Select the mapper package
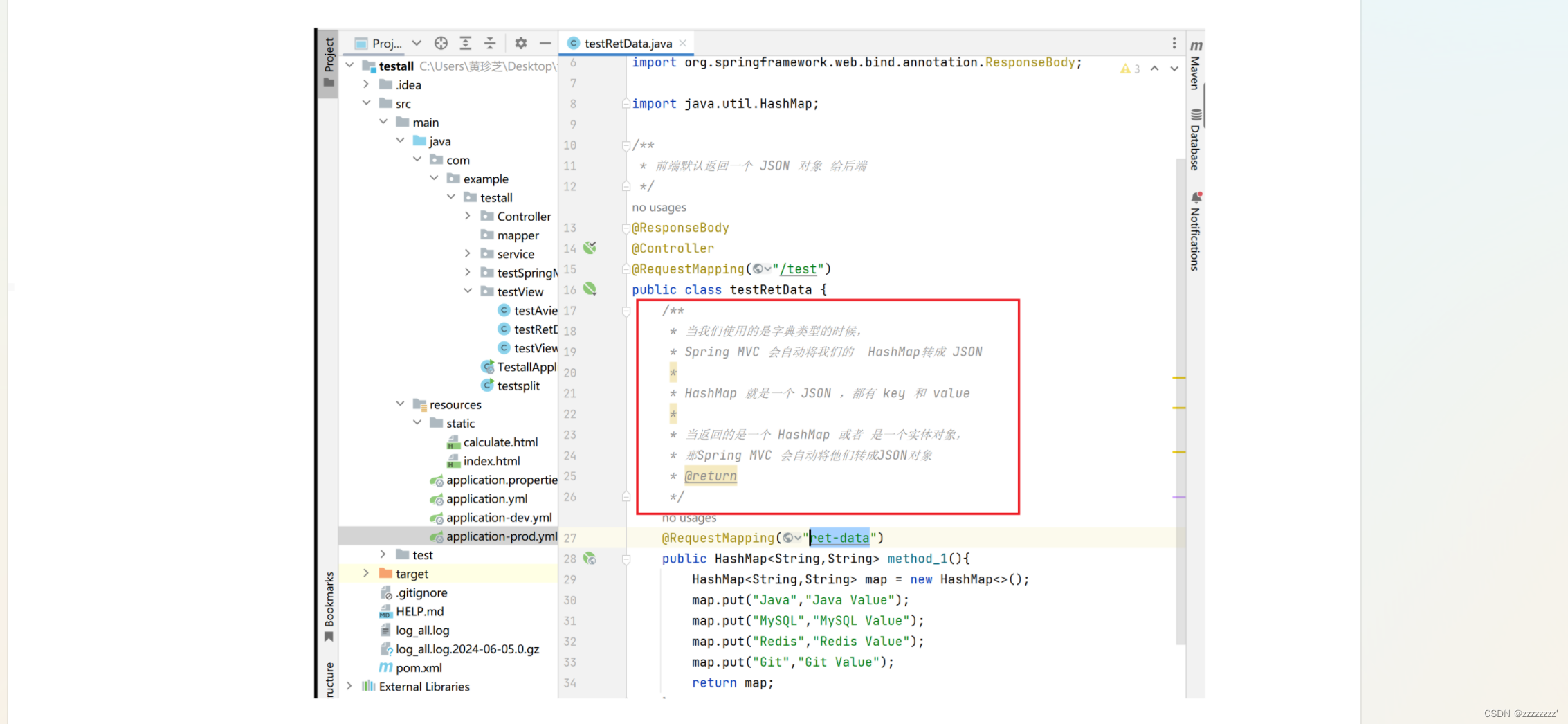Viewport: 1568px width, 724px height. point(510,235)
